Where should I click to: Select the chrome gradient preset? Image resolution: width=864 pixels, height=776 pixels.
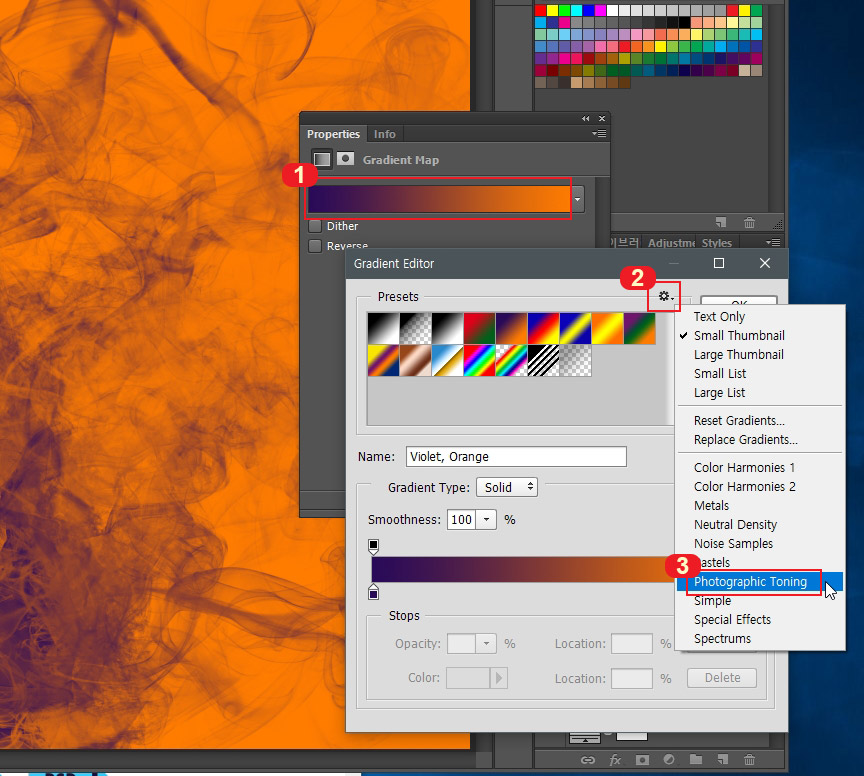click(x=447, y=360)
